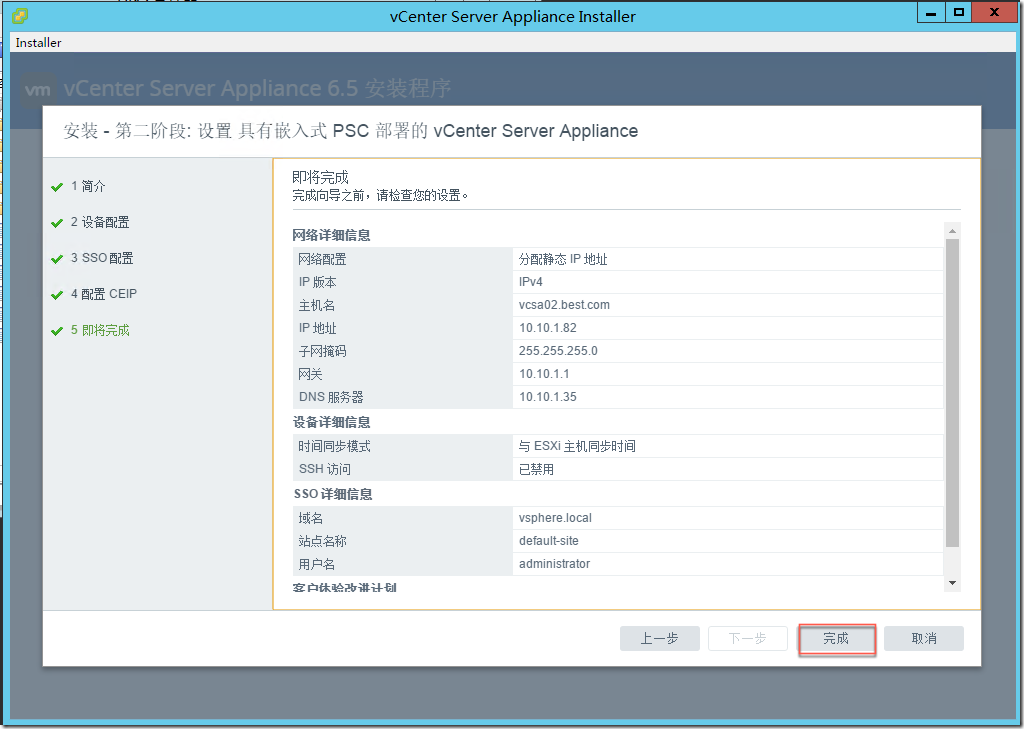The width and height of the screenshot is (1024, 729).
Task: Click the SSO 详细信息 section heading
Action: pos(333,494)
